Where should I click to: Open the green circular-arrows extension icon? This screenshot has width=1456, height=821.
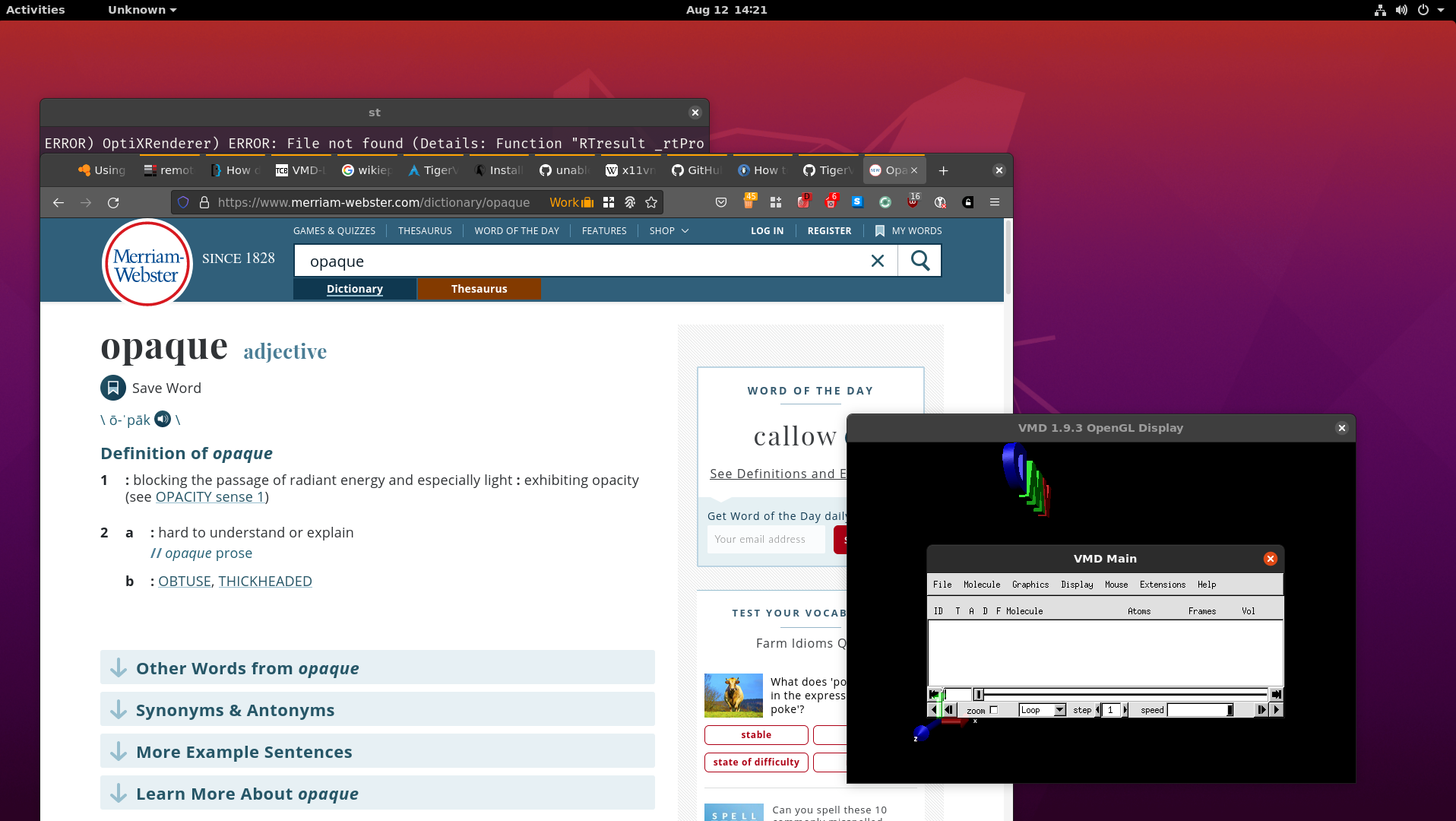[x=885, y=202]
